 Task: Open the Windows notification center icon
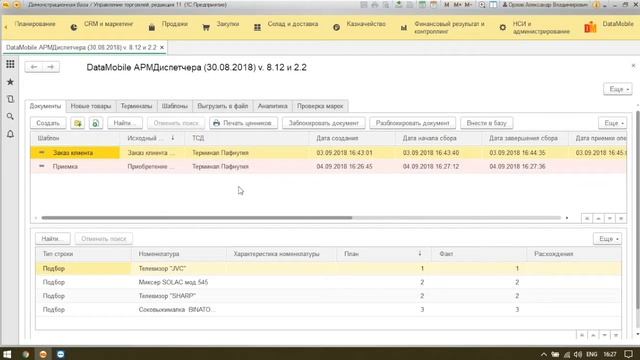pos(629,354)
